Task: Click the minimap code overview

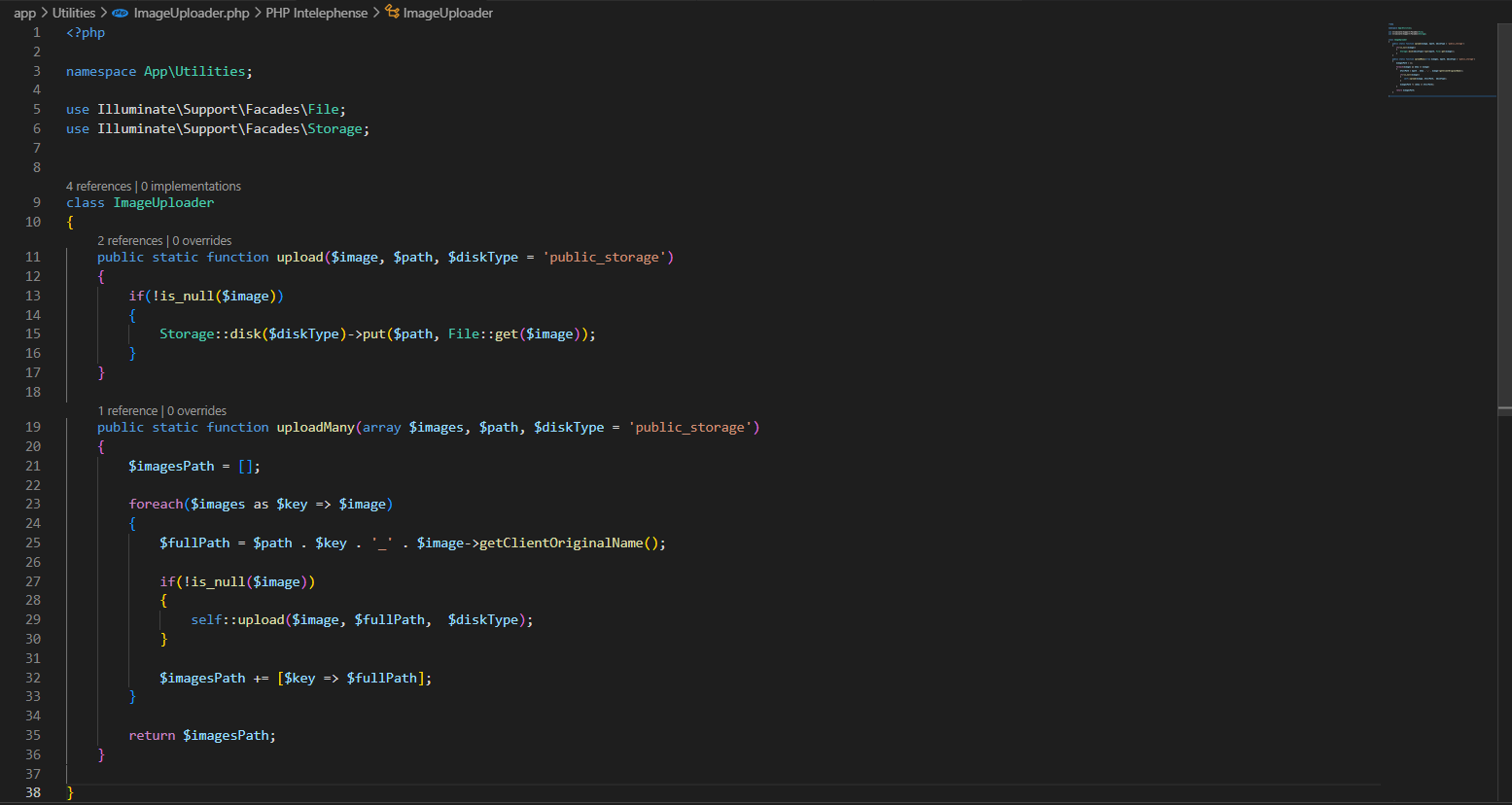Action: point(1441,60)
